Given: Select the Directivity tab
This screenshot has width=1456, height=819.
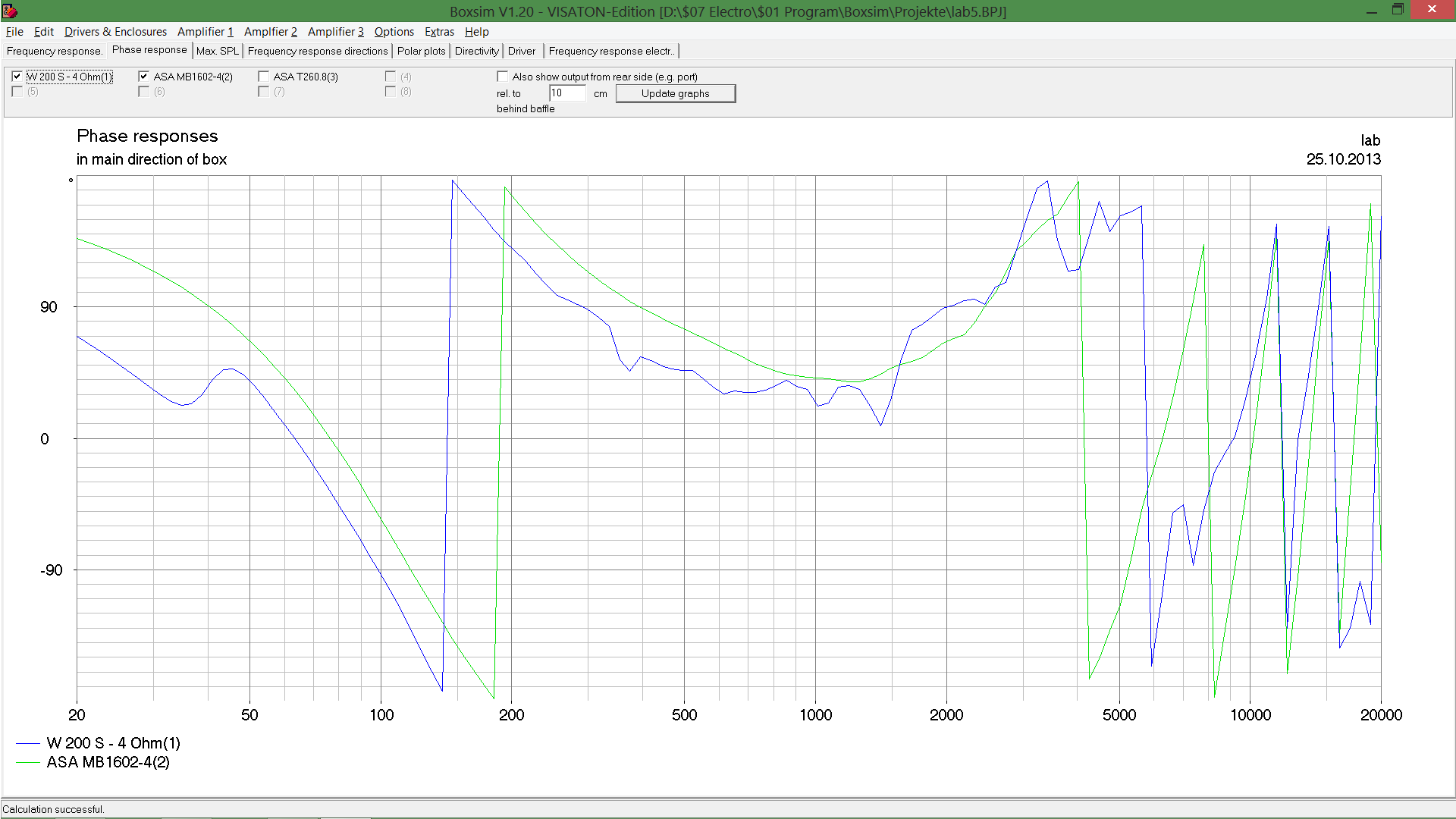Looking at the screenshot, I should (476, 51).
